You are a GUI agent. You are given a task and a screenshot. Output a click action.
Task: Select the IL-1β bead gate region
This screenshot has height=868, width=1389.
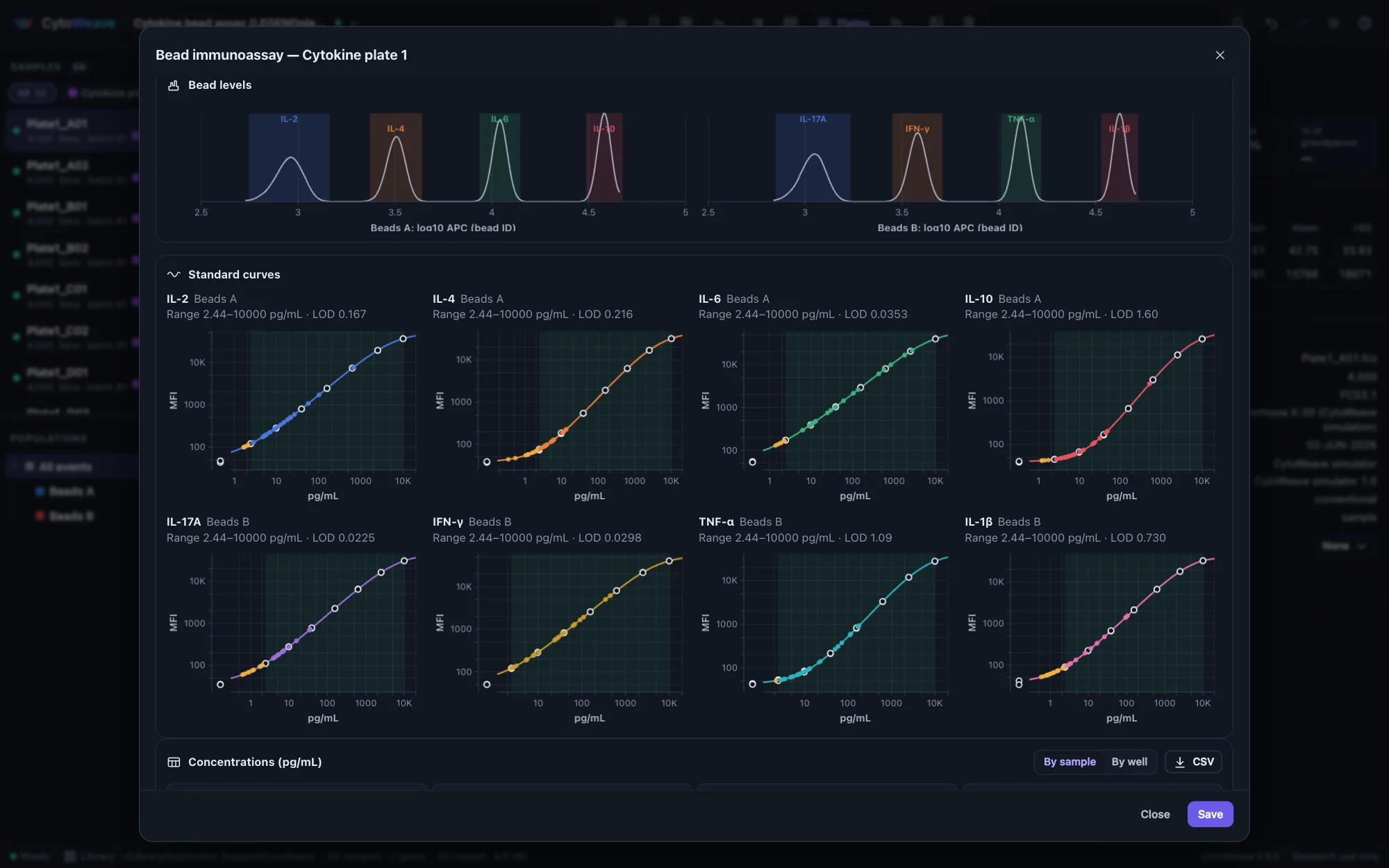pos(1119,158)
